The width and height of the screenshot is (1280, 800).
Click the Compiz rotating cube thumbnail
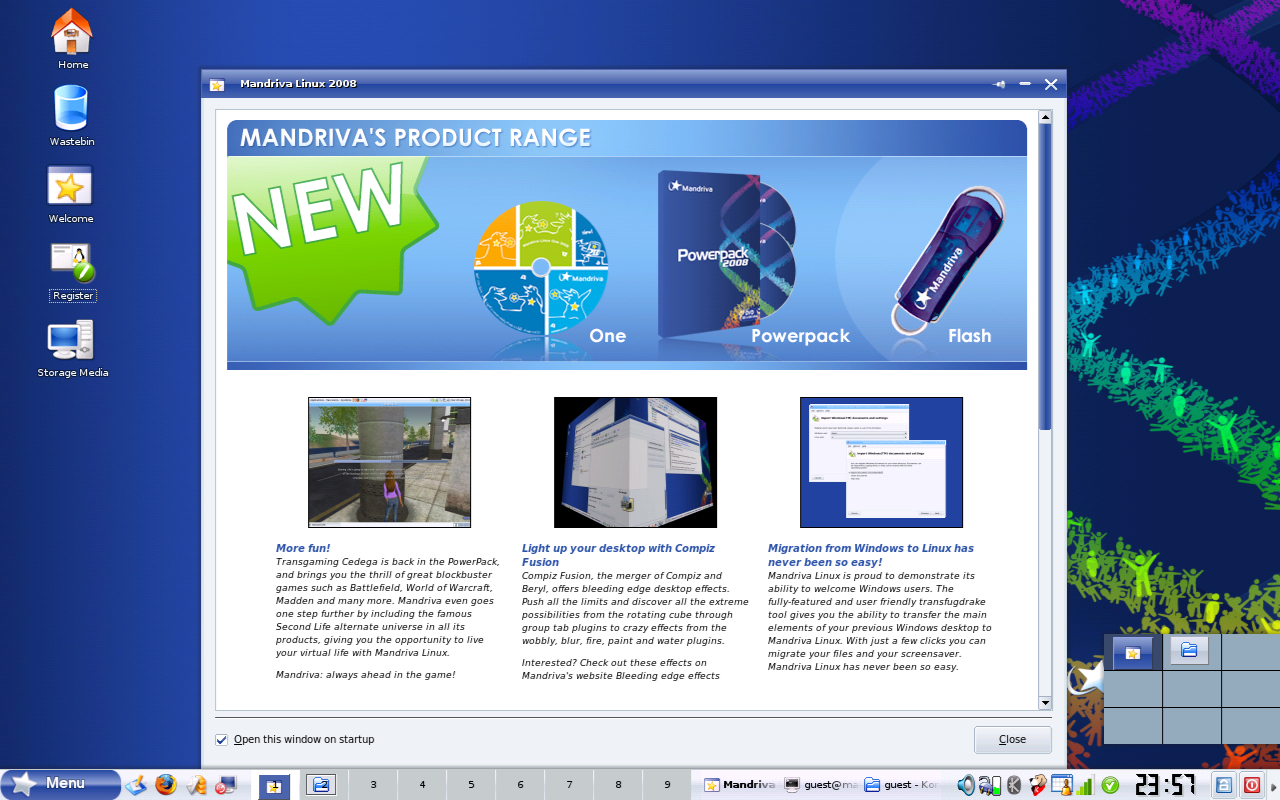pos(635,462)
